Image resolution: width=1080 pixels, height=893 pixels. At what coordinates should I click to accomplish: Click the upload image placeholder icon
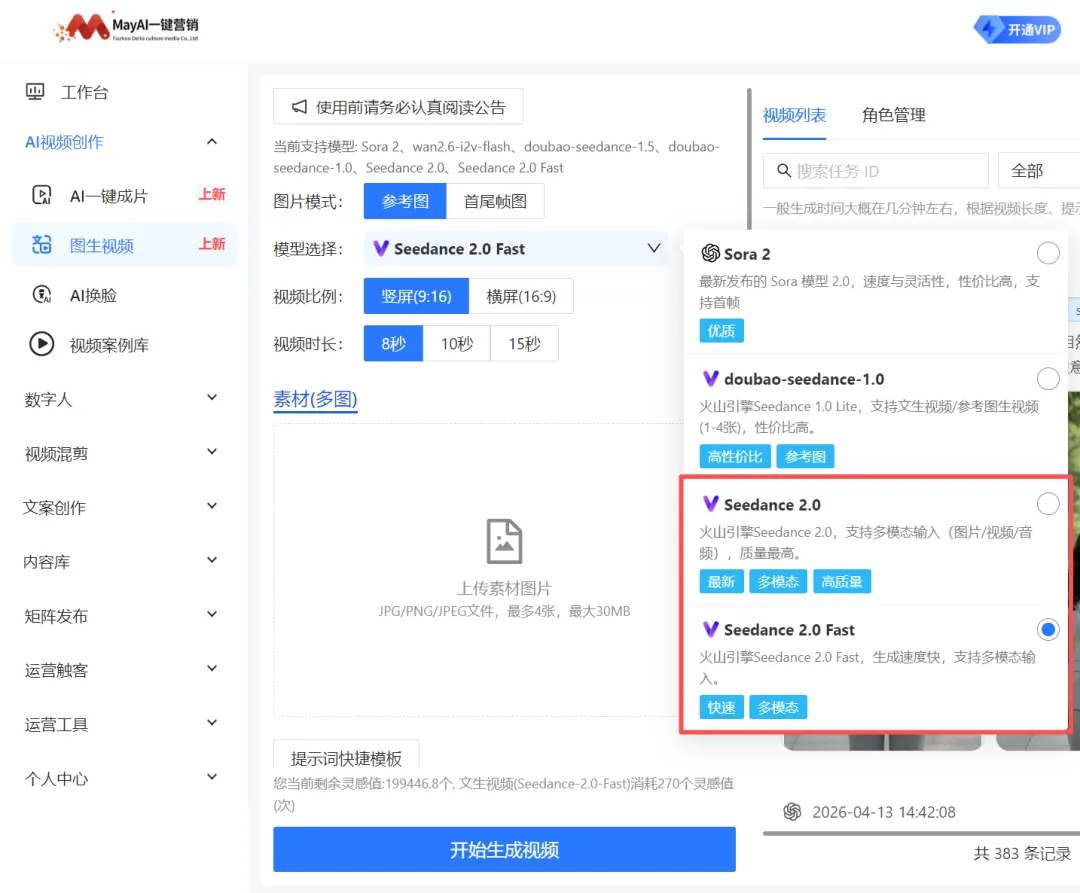point(504,540)
